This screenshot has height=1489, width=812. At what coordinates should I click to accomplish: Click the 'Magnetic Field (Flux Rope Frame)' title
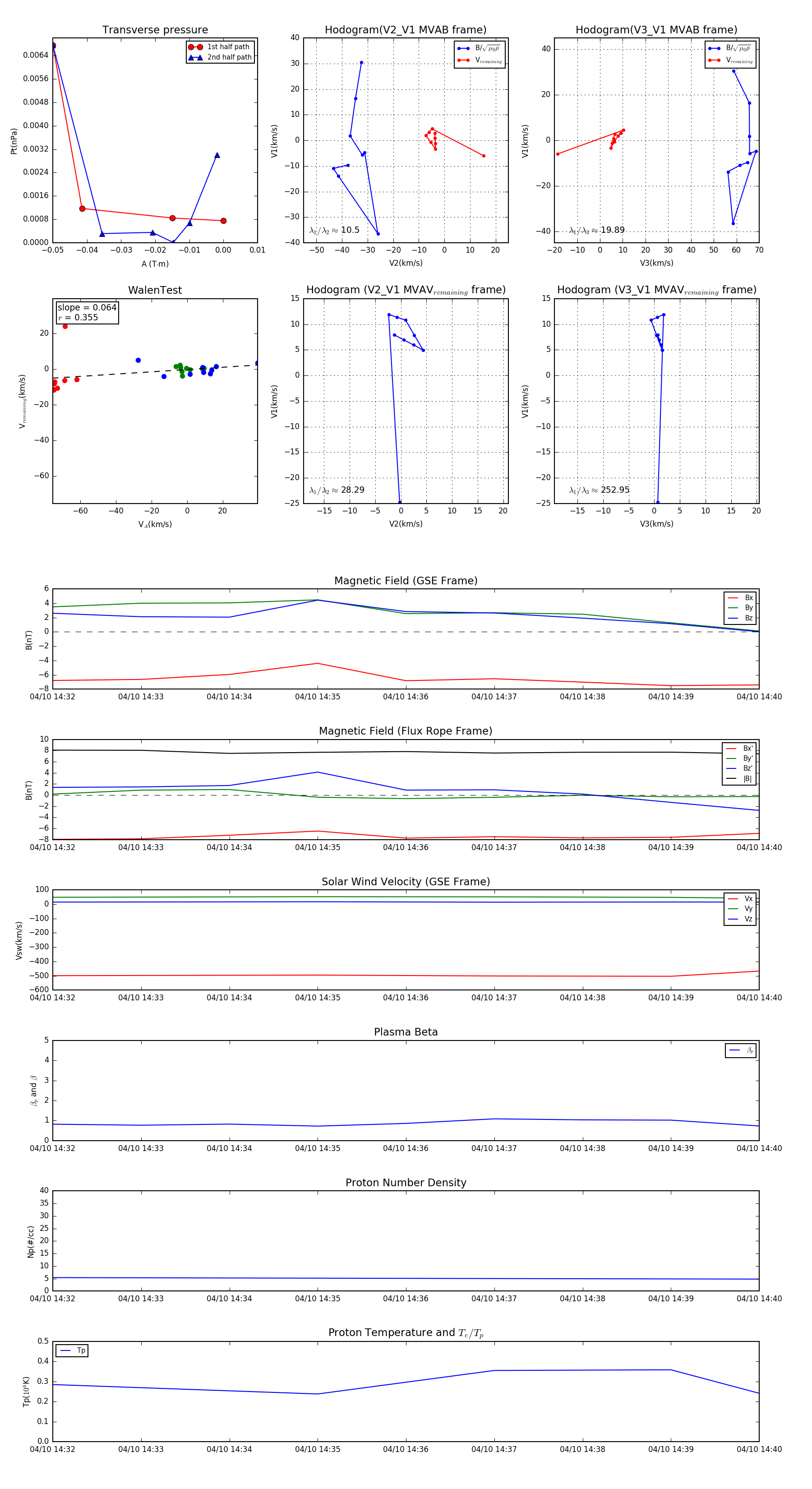point(406,731)
